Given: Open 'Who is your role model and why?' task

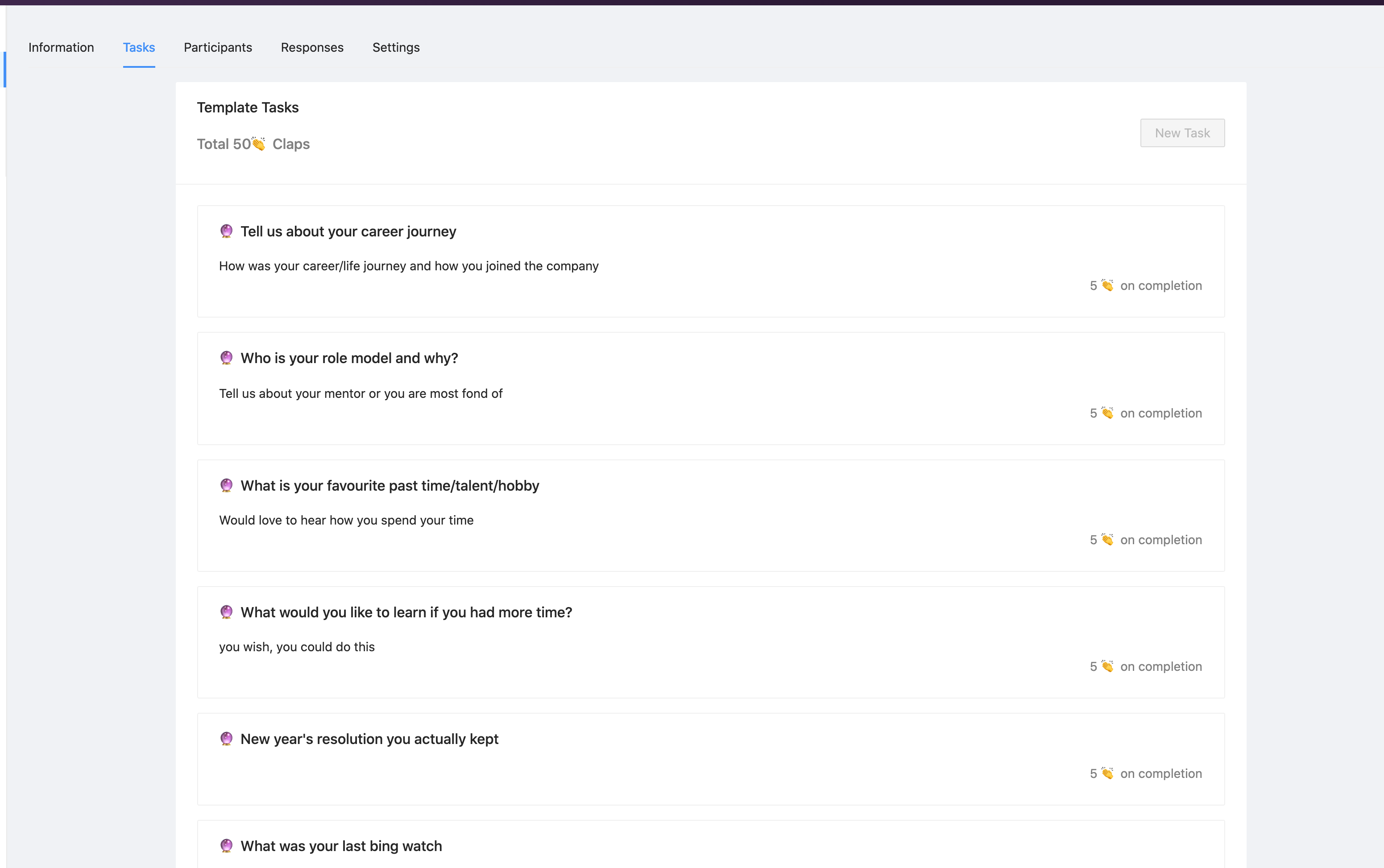Looking at the screenshot, I should point(349,358).
